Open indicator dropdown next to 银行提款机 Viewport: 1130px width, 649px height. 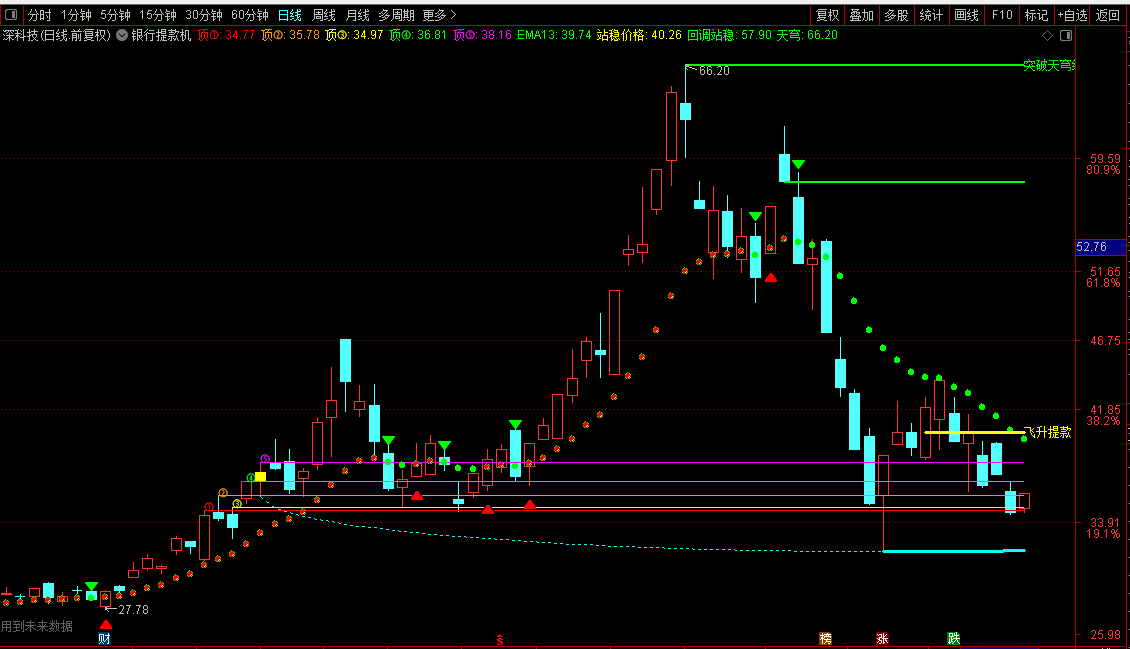122,35
